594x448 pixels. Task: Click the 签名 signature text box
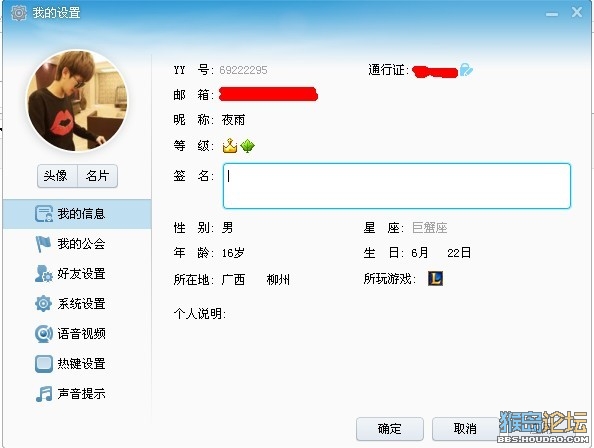click(397, 186)
